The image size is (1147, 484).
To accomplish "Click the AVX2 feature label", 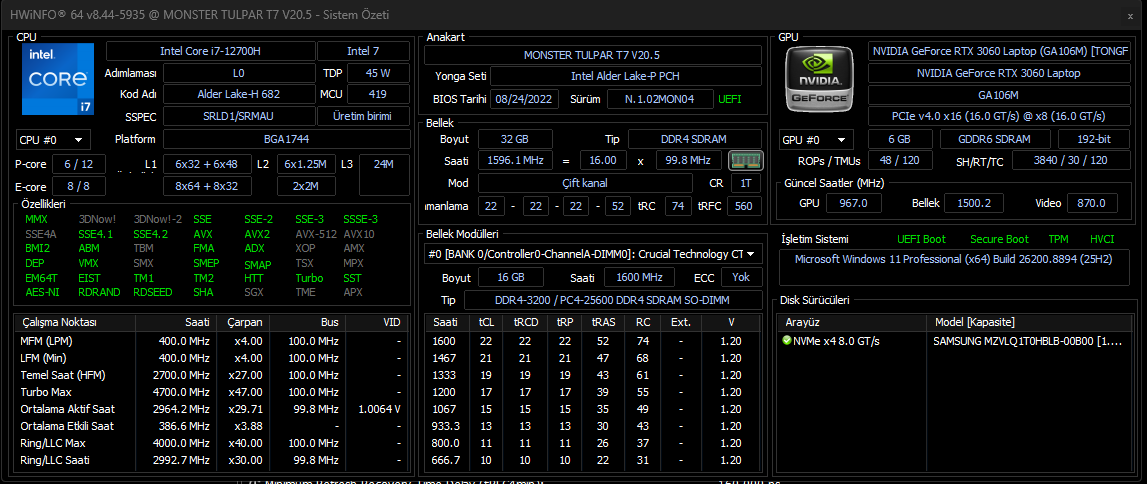I will (257, 234).
